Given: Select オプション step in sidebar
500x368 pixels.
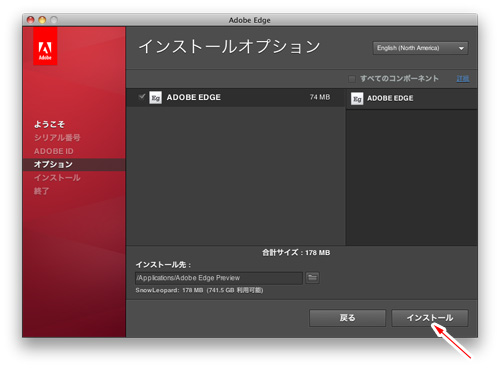Looking at the screenshot, I should [74, 164].
